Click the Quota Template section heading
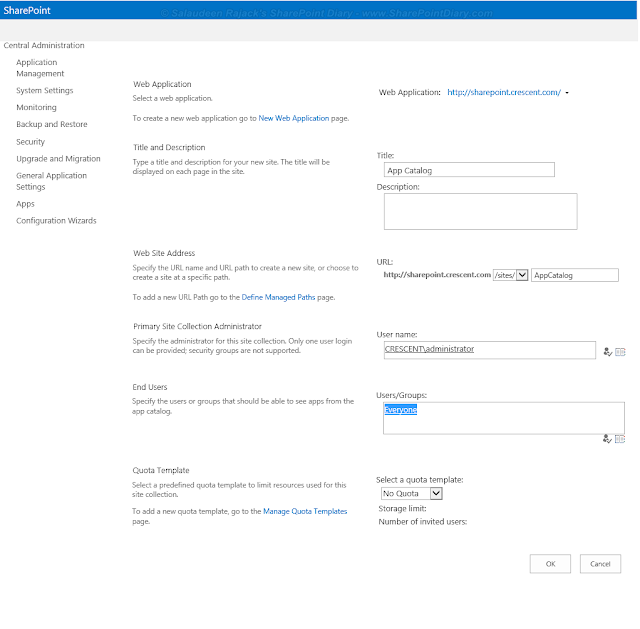 tap(161, 470)
